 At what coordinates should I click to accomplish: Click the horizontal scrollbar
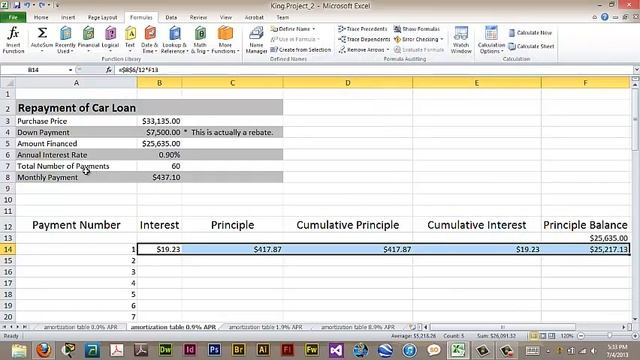coord(503,327)
